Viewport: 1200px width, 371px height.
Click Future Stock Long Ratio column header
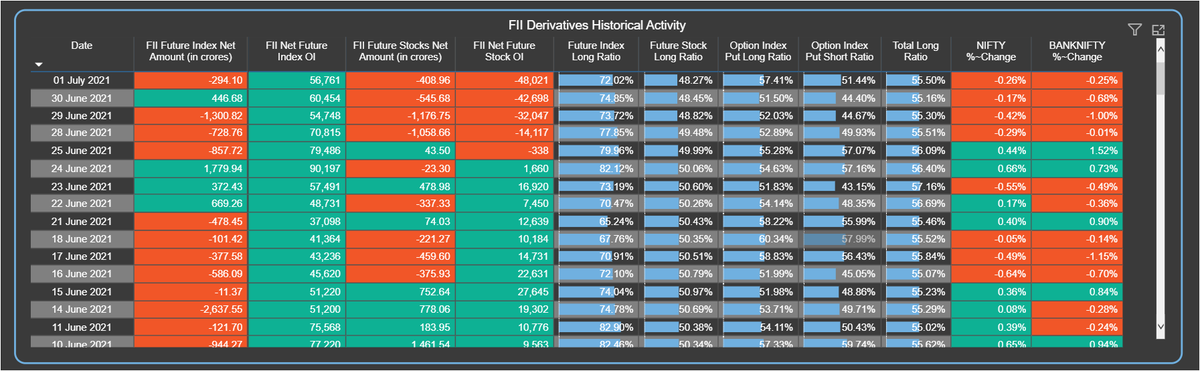coord(679,52)
